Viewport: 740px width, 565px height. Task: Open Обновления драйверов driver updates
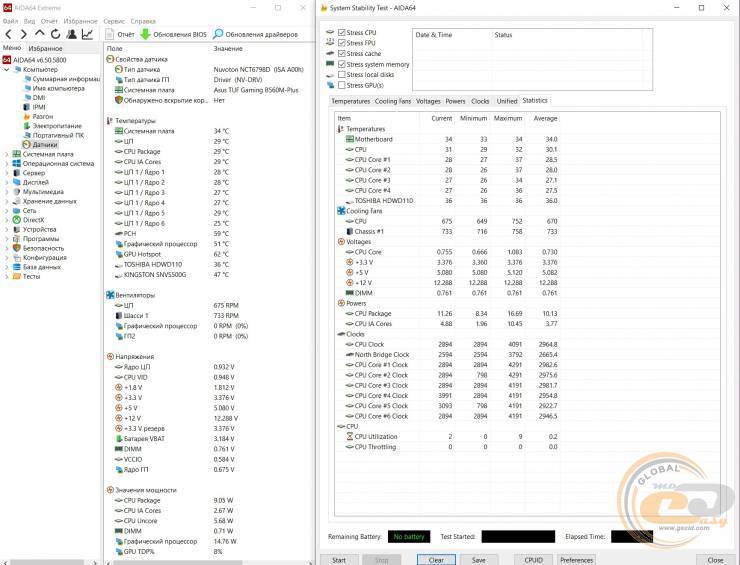tap(255, 34)
